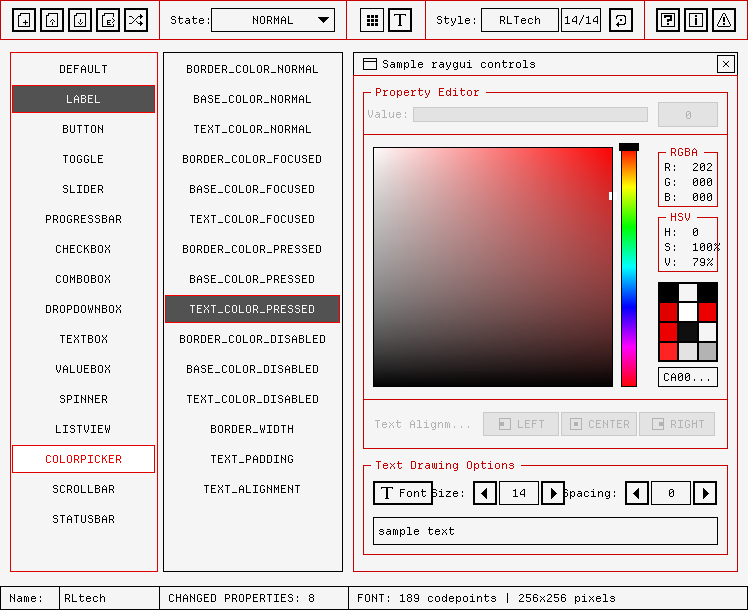The height and width of the screenshot is (610, 748).
Task: Open the Help window icon
Action: tap(668, 20)
